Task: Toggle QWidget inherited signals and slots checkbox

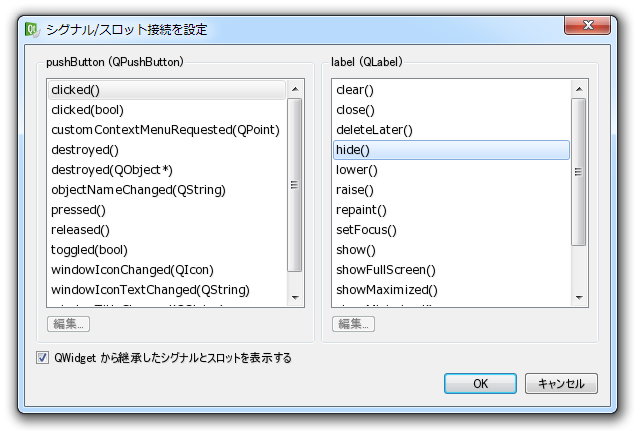Action: click(x=42, y=358)
